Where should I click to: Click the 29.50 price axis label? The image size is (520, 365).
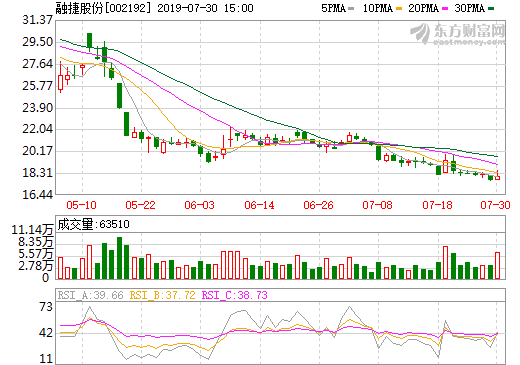[x=38, y=42]
